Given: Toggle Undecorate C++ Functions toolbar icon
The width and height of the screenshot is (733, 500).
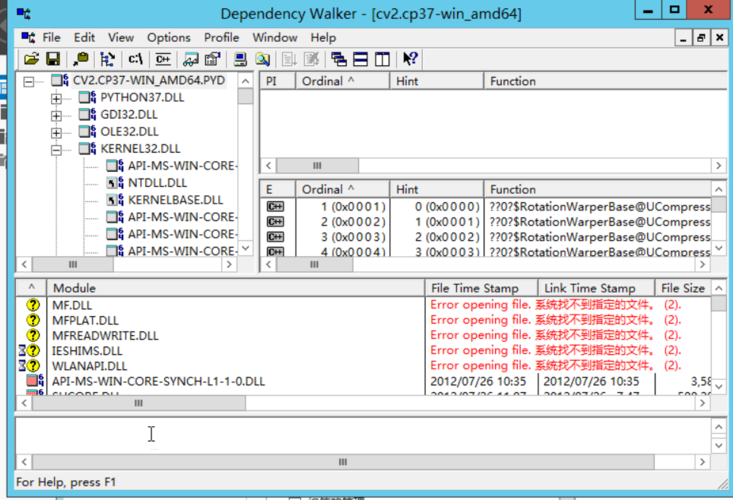Looking at the screenshot, I should (x=163, y=59).
